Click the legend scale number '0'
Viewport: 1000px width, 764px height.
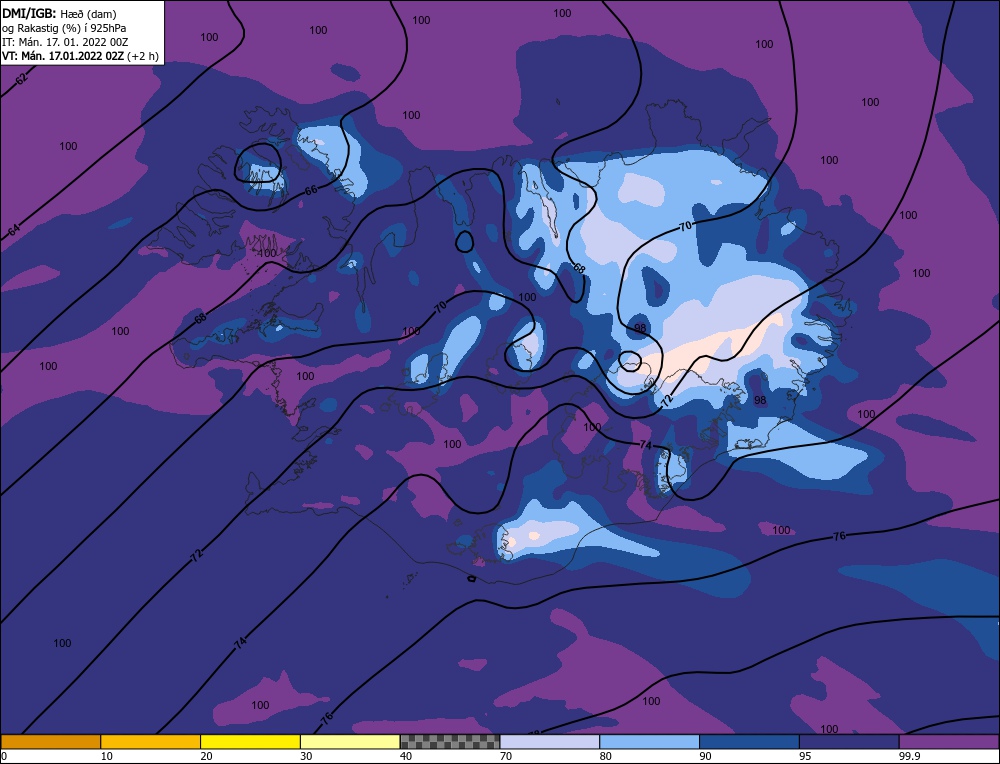[4, 756]
